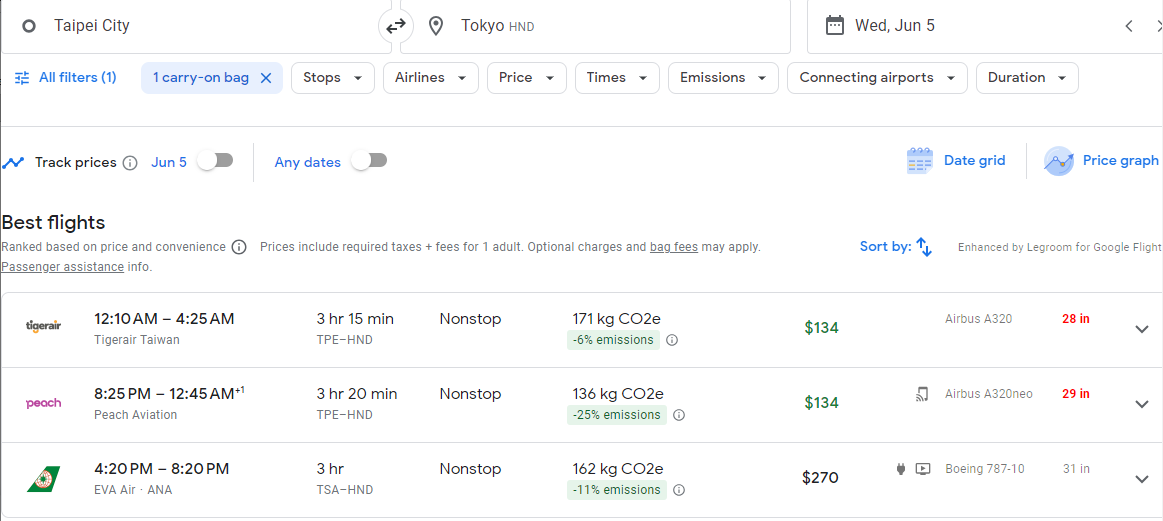Open the bag fees link
This screenshot has width=1163, height=521.
click(673, 247)
